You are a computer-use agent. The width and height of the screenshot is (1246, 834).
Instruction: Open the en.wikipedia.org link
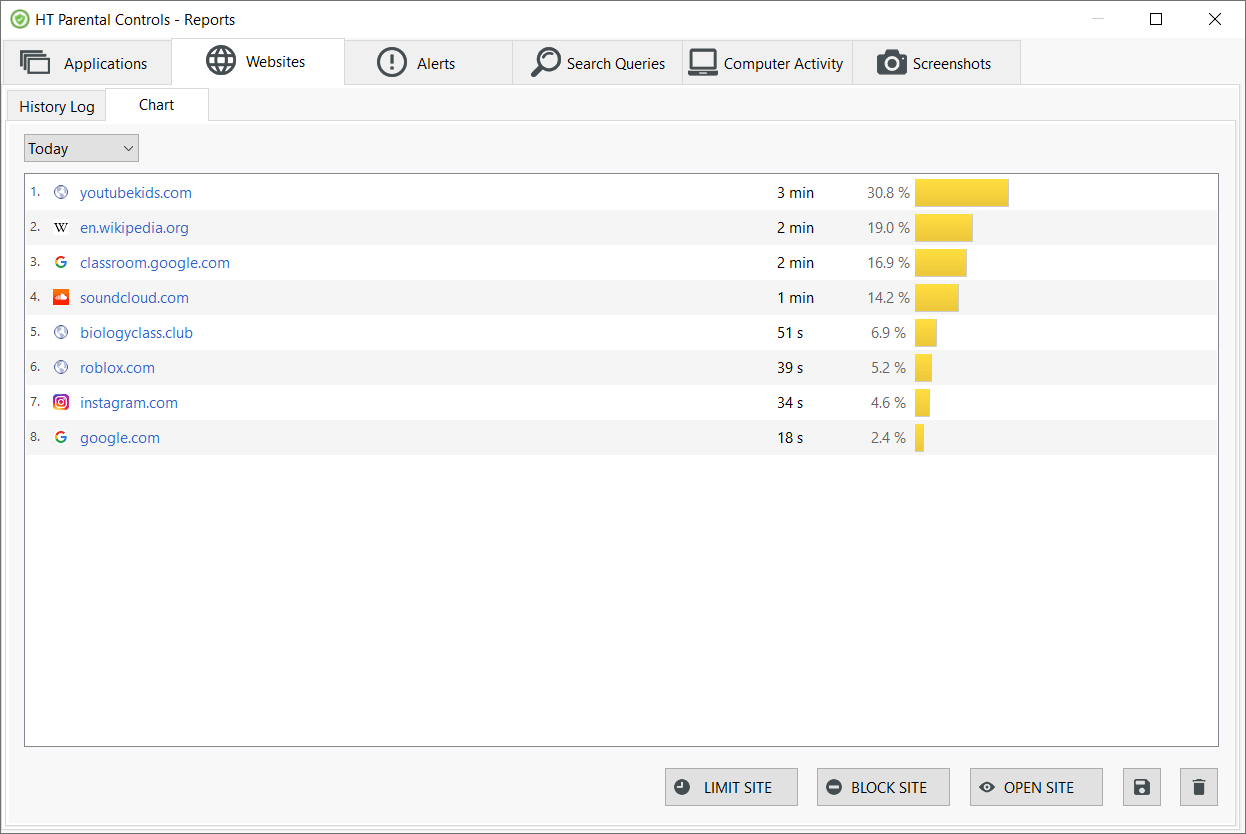[134, 228]
